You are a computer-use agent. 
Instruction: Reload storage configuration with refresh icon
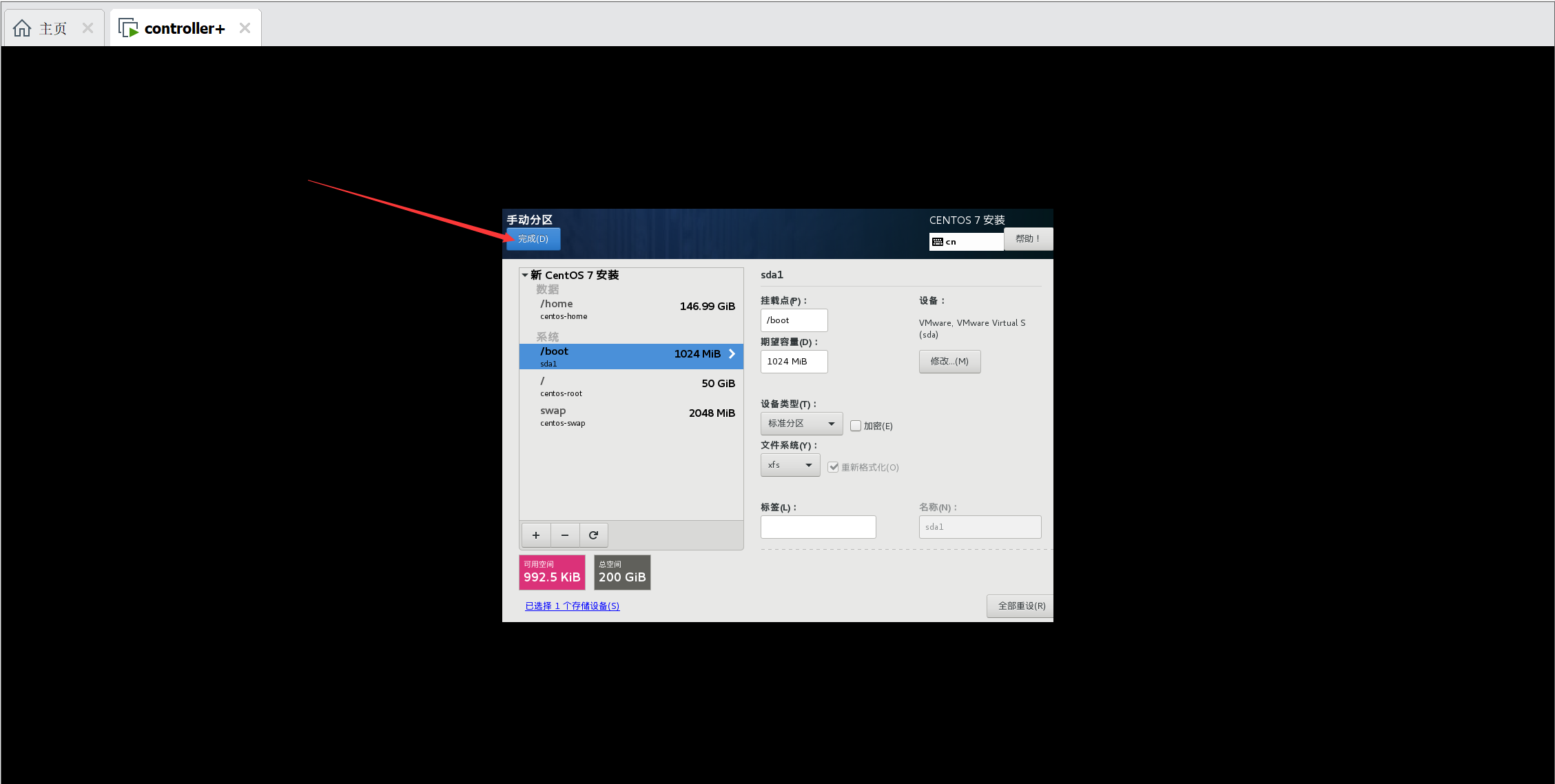coord(593,535)
